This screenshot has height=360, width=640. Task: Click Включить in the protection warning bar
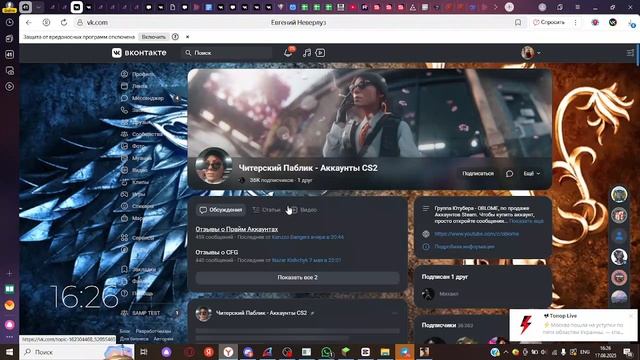pos(153,37)
